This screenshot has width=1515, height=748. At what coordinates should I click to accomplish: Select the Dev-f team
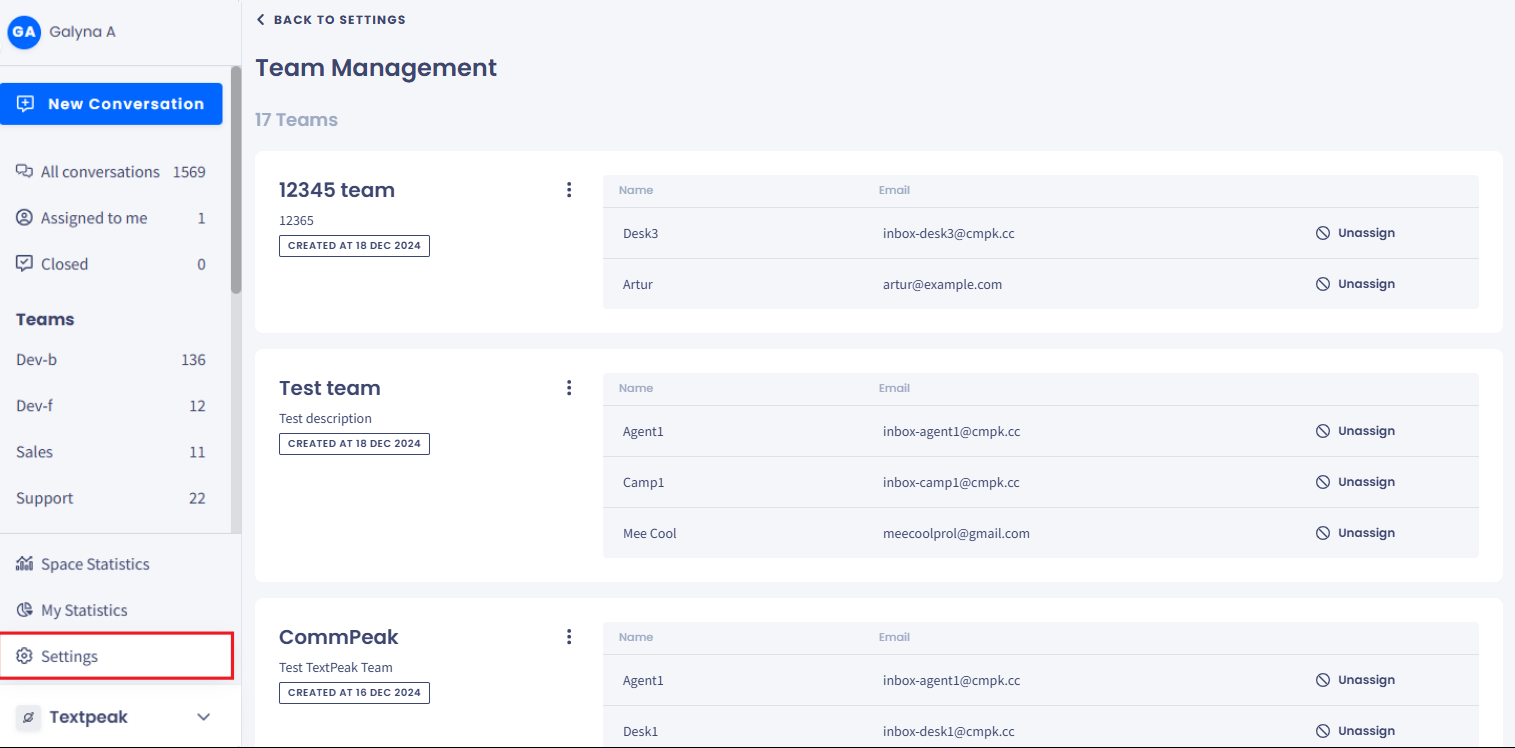pyautogui.click(x=111, y=406)
